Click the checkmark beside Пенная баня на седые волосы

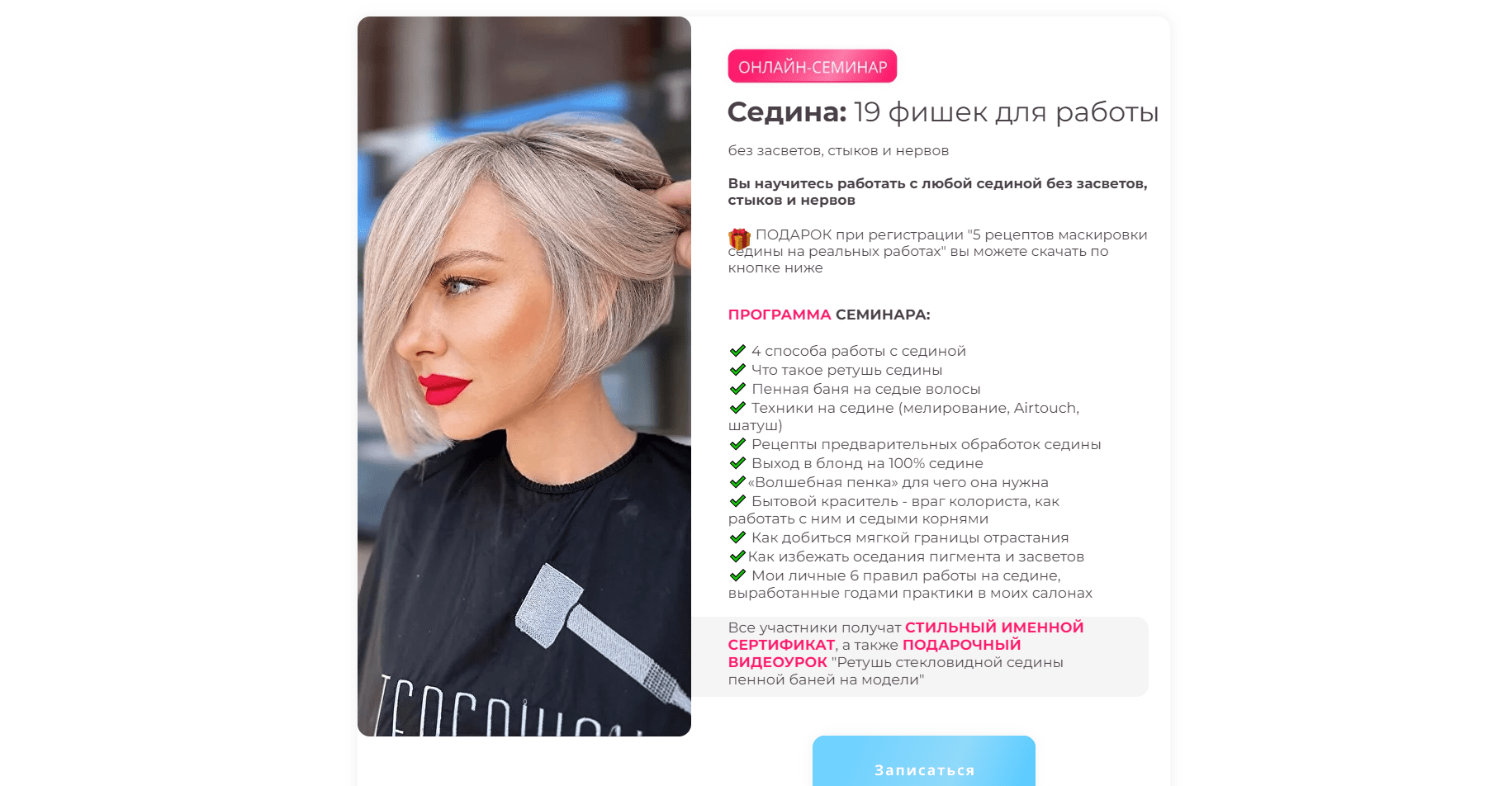(x=737, y=389)
